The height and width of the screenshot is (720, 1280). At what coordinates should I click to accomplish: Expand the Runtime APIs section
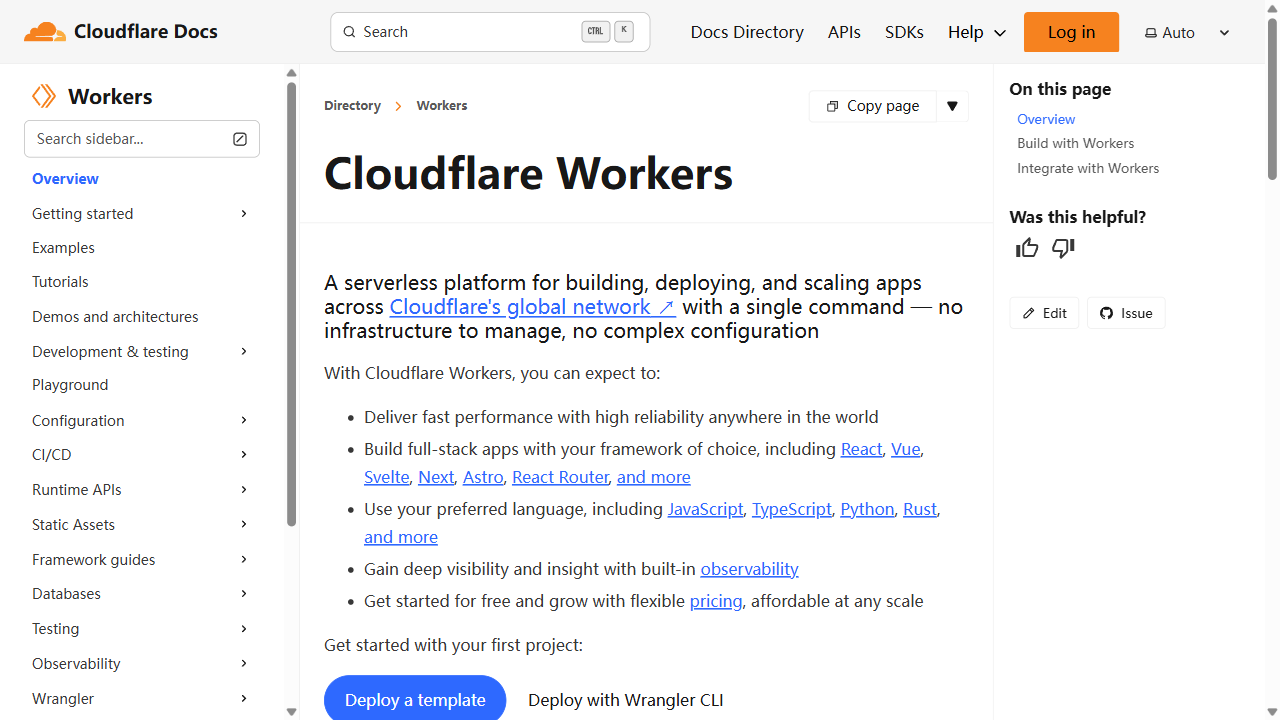[243, 489]
